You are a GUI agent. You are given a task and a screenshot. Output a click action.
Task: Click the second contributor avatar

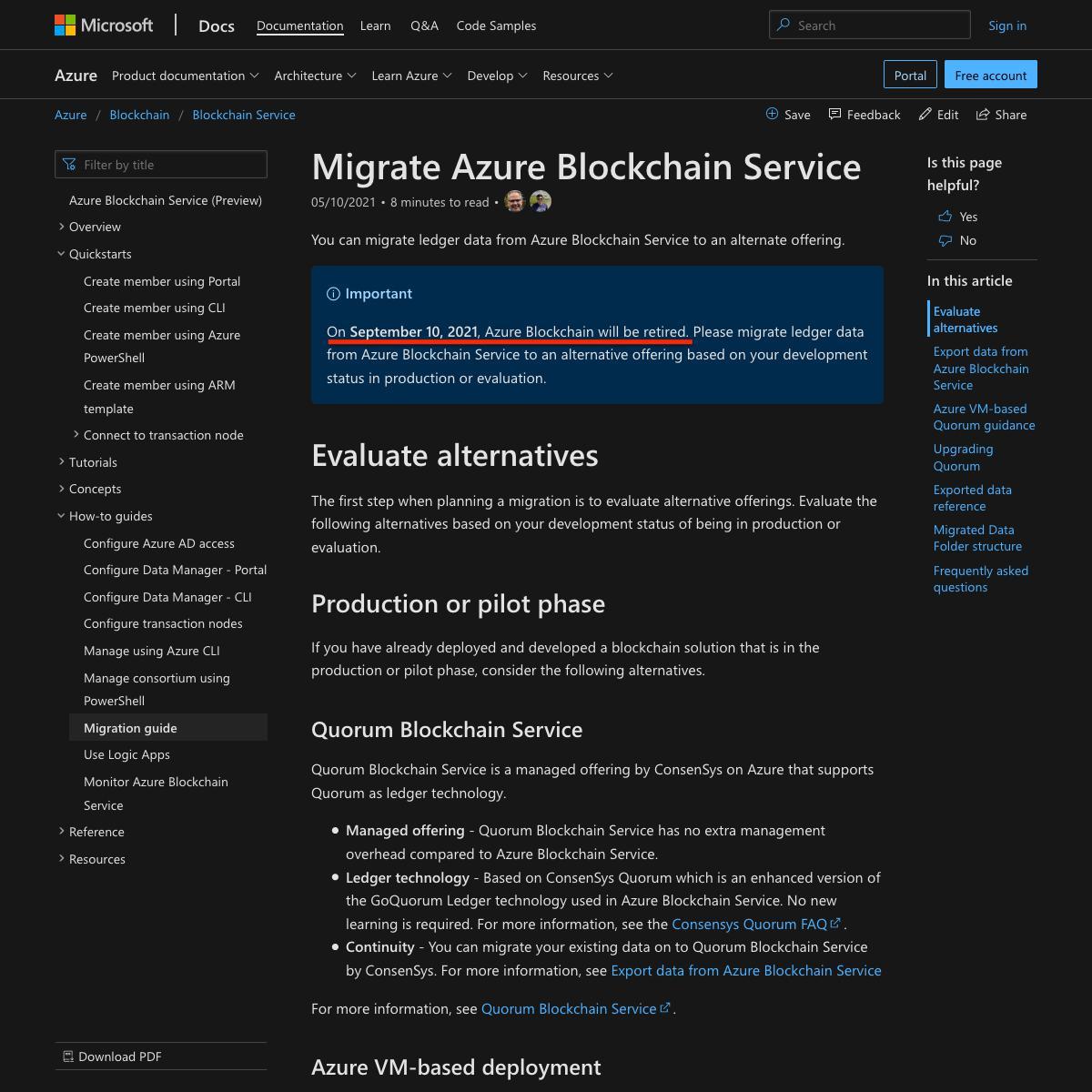pyautogui.click(x=541, y=202)
